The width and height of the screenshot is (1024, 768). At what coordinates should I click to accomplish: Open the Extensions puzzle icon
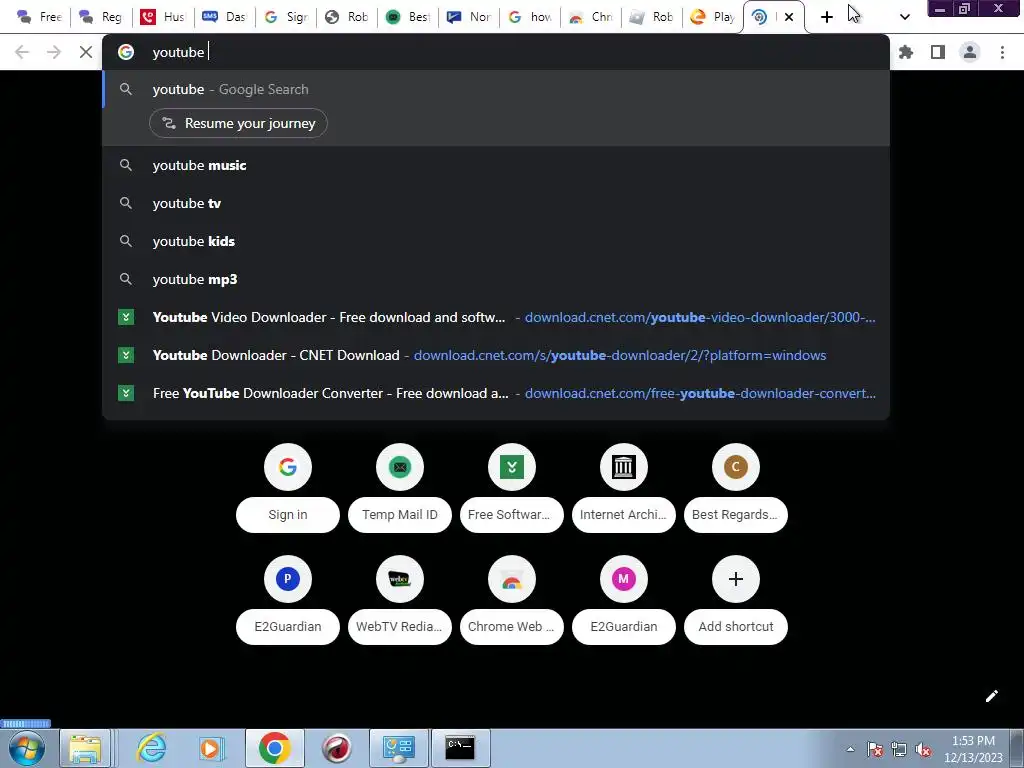(x=906, y=52)
